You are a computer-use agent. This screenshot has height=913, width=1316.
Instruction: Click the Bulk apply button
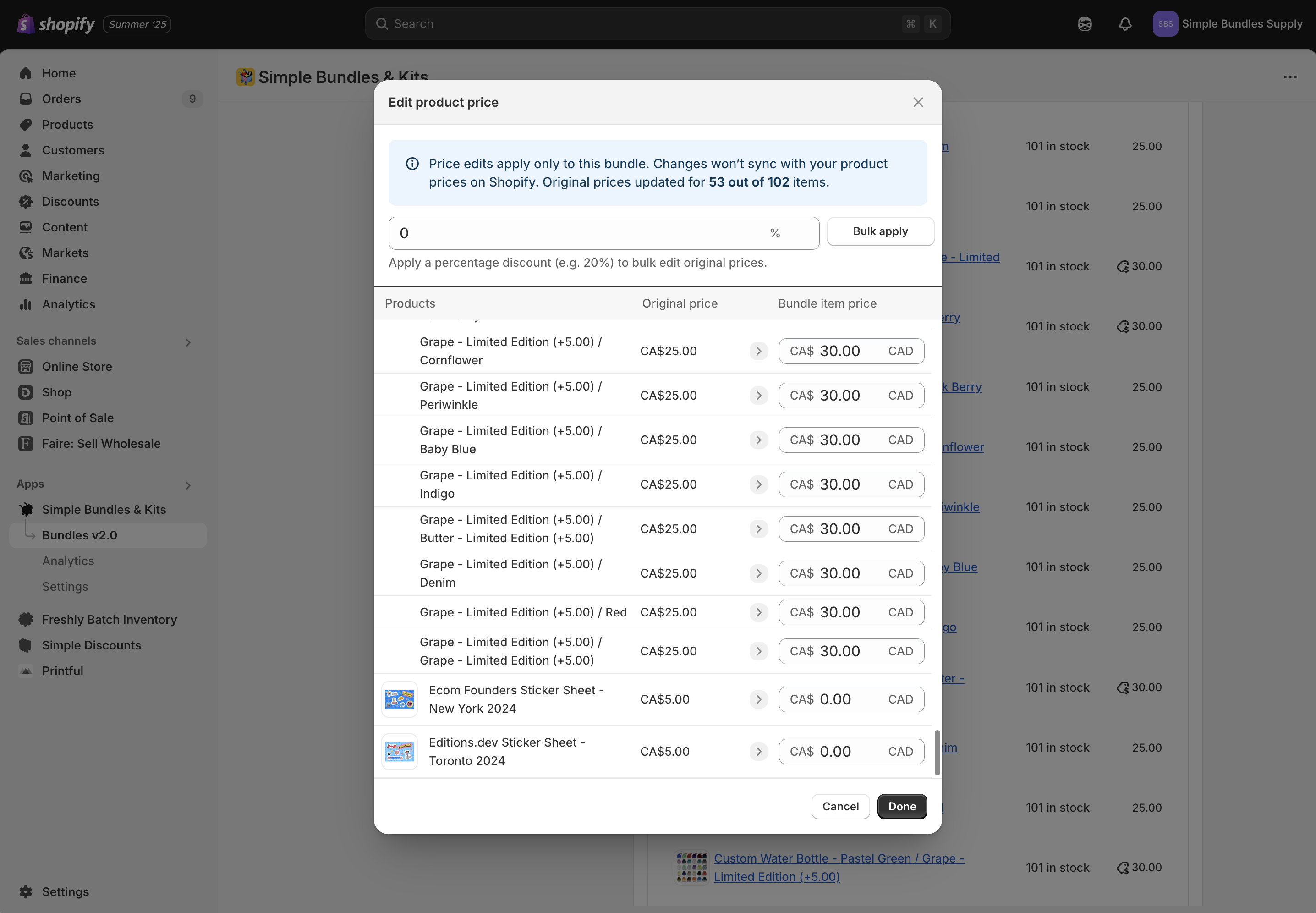coord(880,231)
